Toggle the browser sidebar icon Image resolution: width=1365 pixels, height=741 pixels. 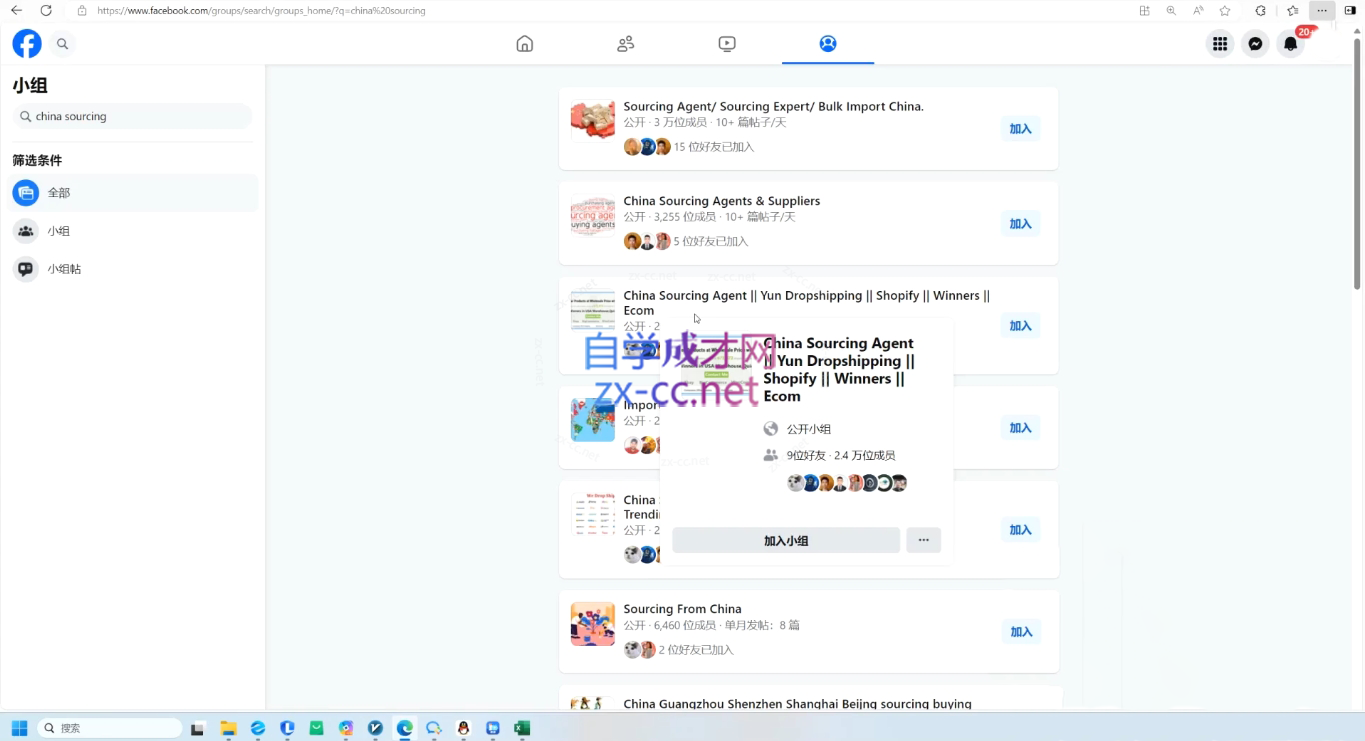coord(1350,11)
